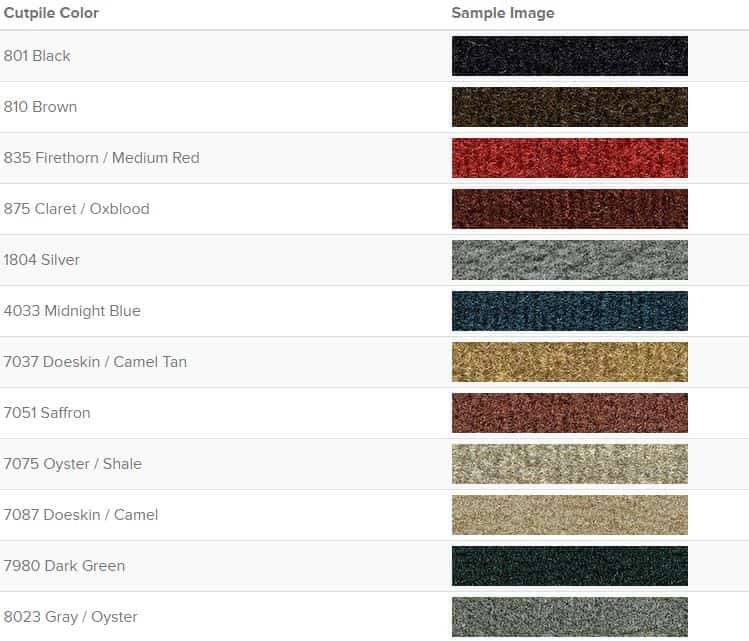Choose the 8023 Gray Oyster swatch
Viewport: 749px width, 641px height.
coord(570,617)
